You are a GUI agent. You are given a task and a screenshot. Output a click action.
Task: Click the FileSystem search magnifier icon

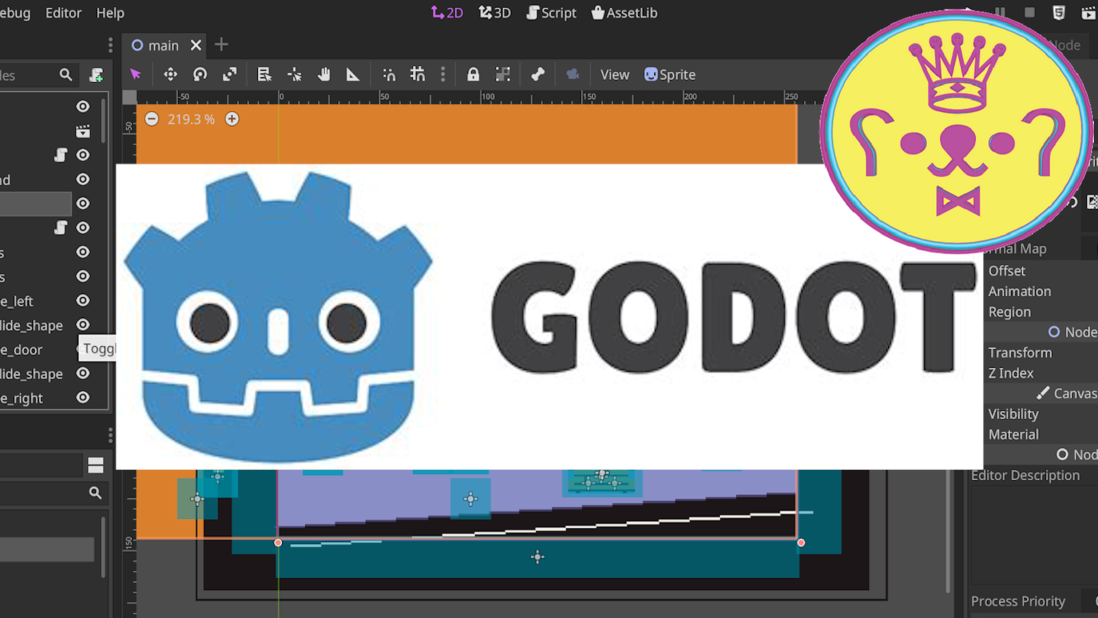click(95, 493)
